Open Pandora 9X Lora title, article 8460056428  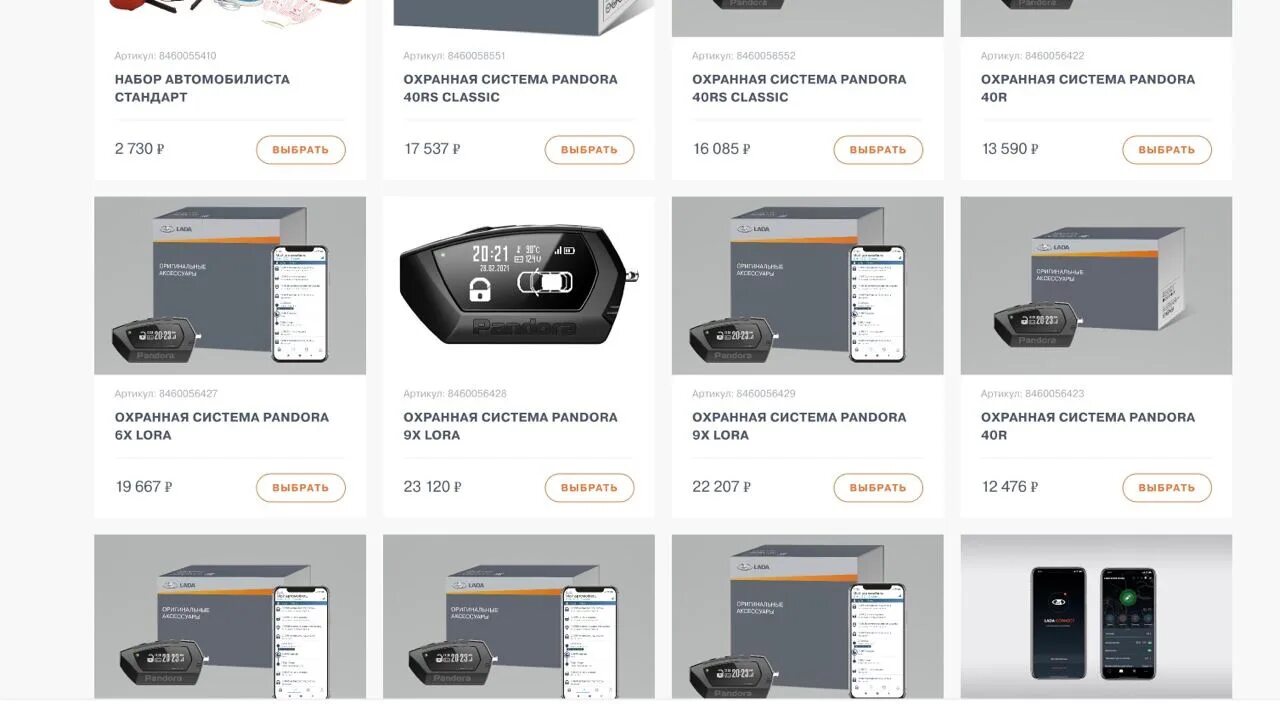(x=510, y=426)
